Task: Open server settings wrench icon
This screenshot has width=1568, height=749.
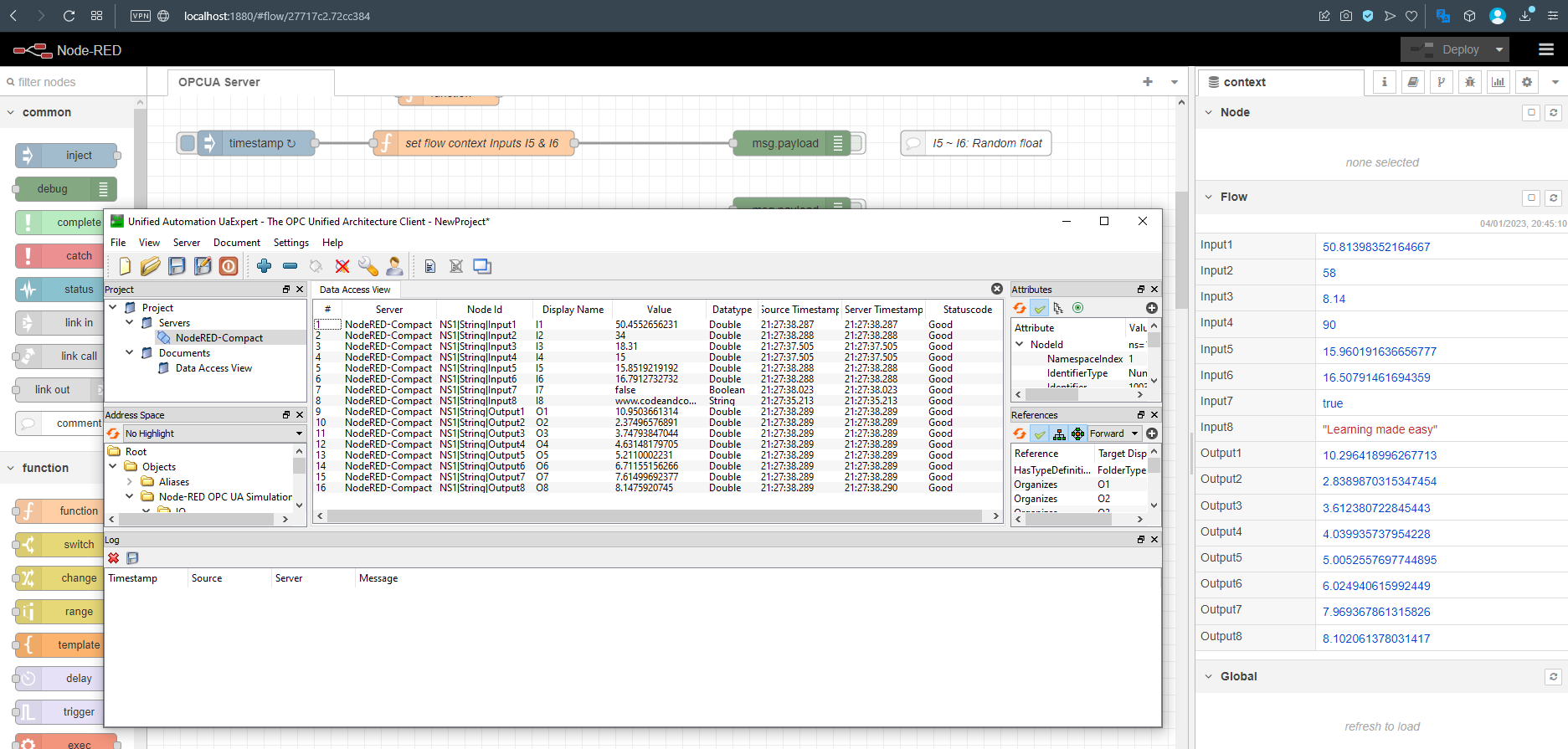Action: 368,266
